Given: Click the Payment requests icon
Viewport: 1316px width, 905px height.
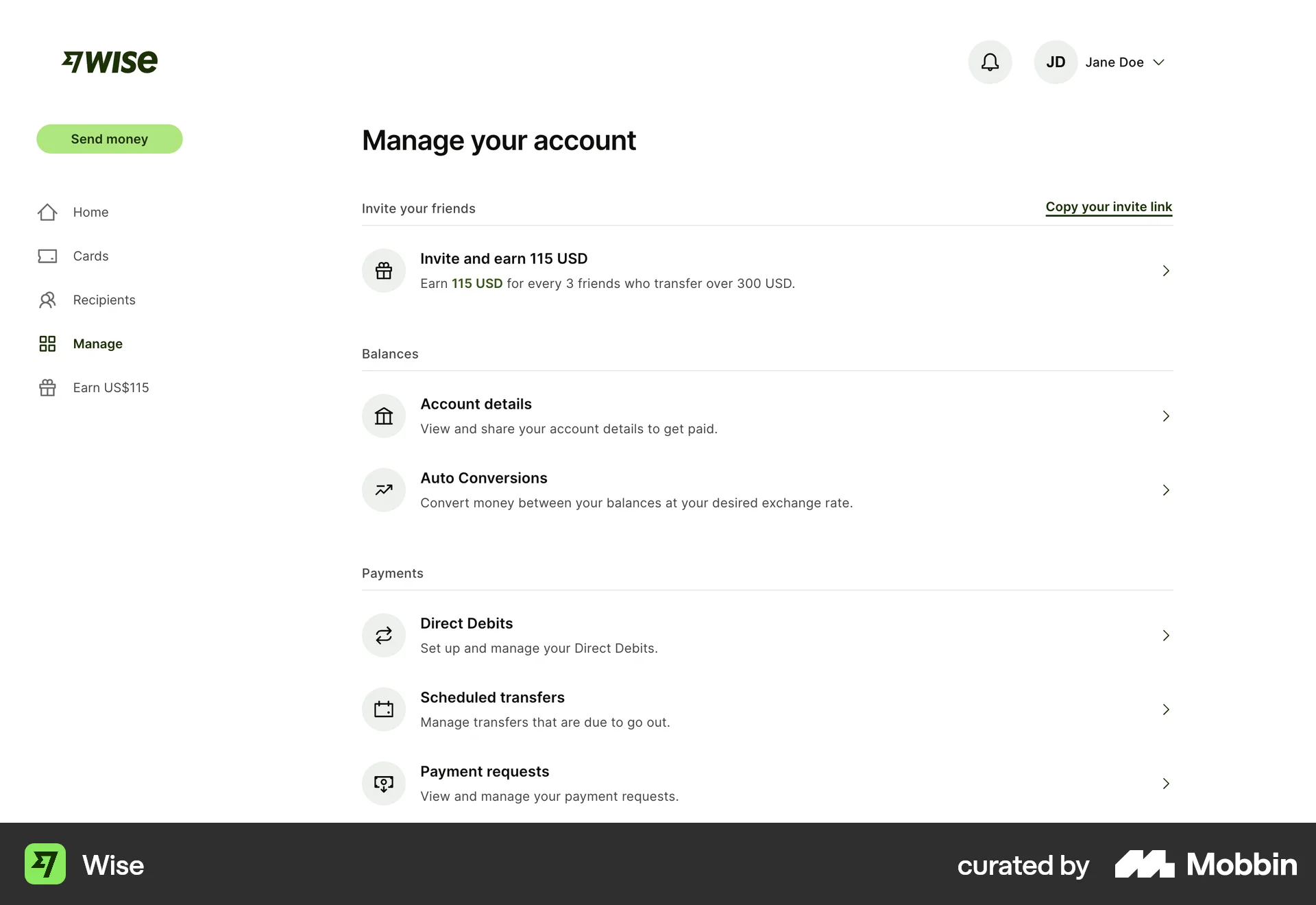Looking at the screenshot, I should 383,783.
